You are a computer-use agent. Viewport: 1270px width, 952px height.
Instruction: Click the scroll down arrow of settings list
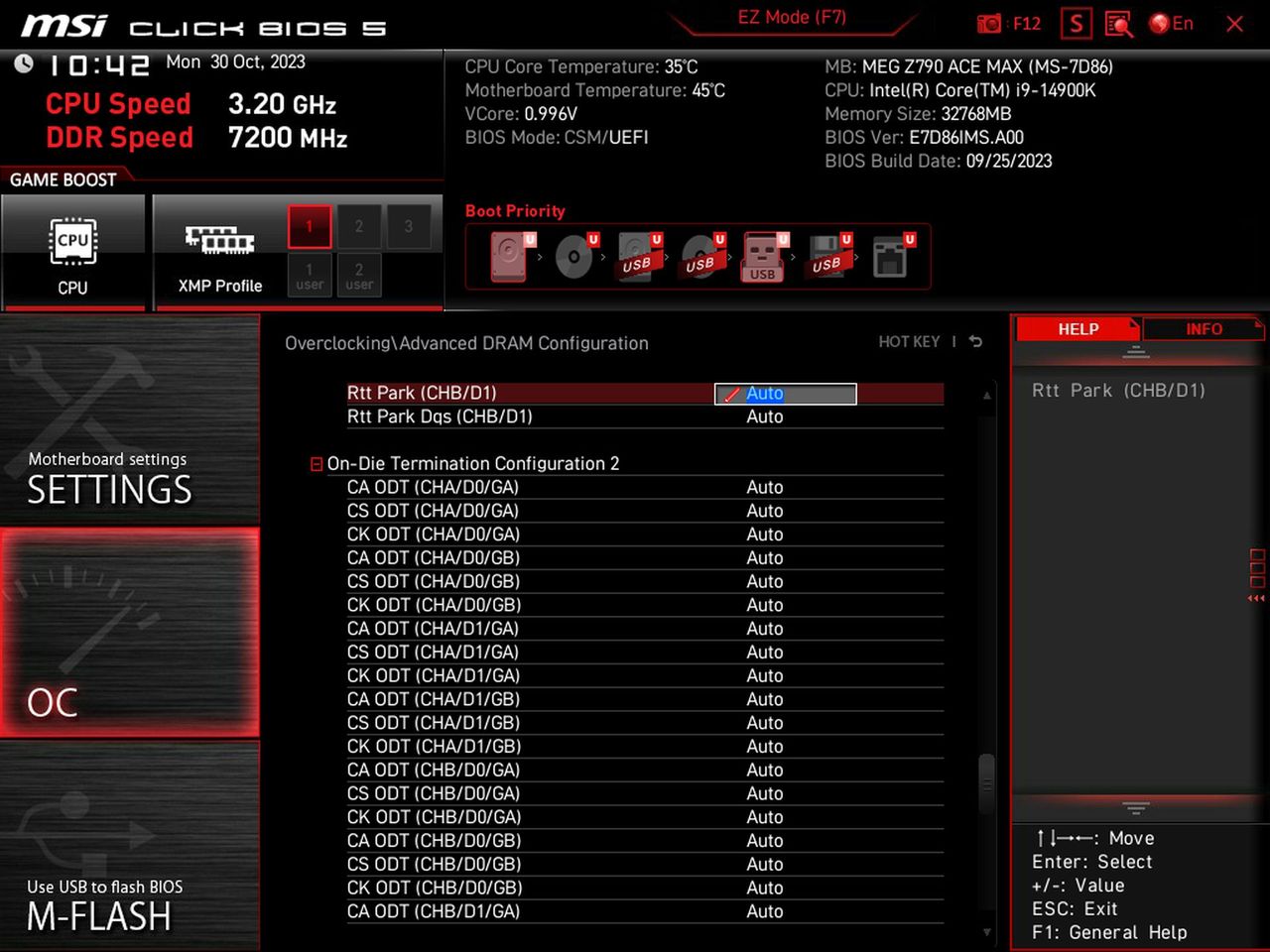987,932
